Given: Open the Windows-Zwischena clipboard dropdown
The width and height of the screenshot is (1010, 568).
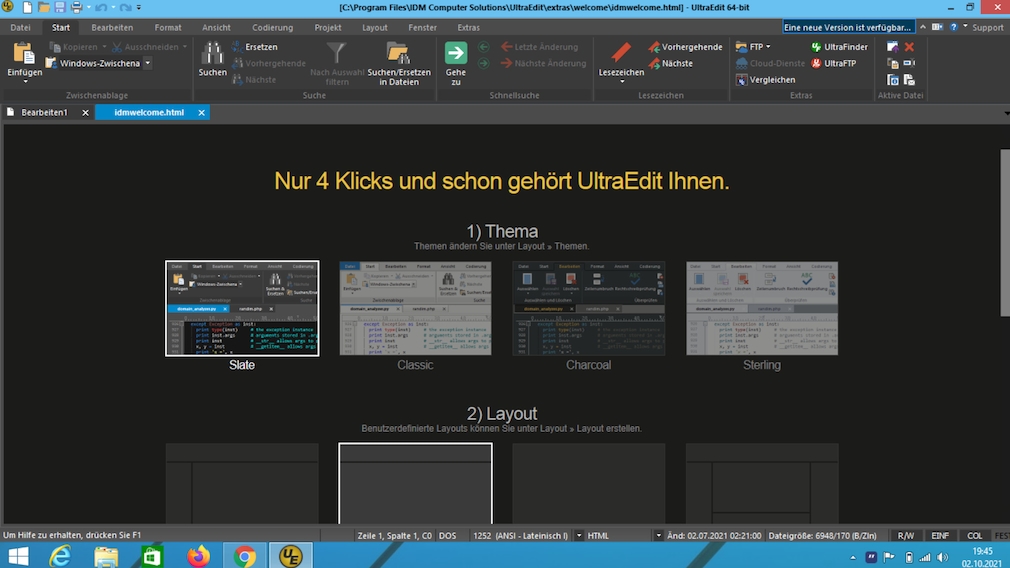Looking at the screenshot, I should (x=148, y=63).
